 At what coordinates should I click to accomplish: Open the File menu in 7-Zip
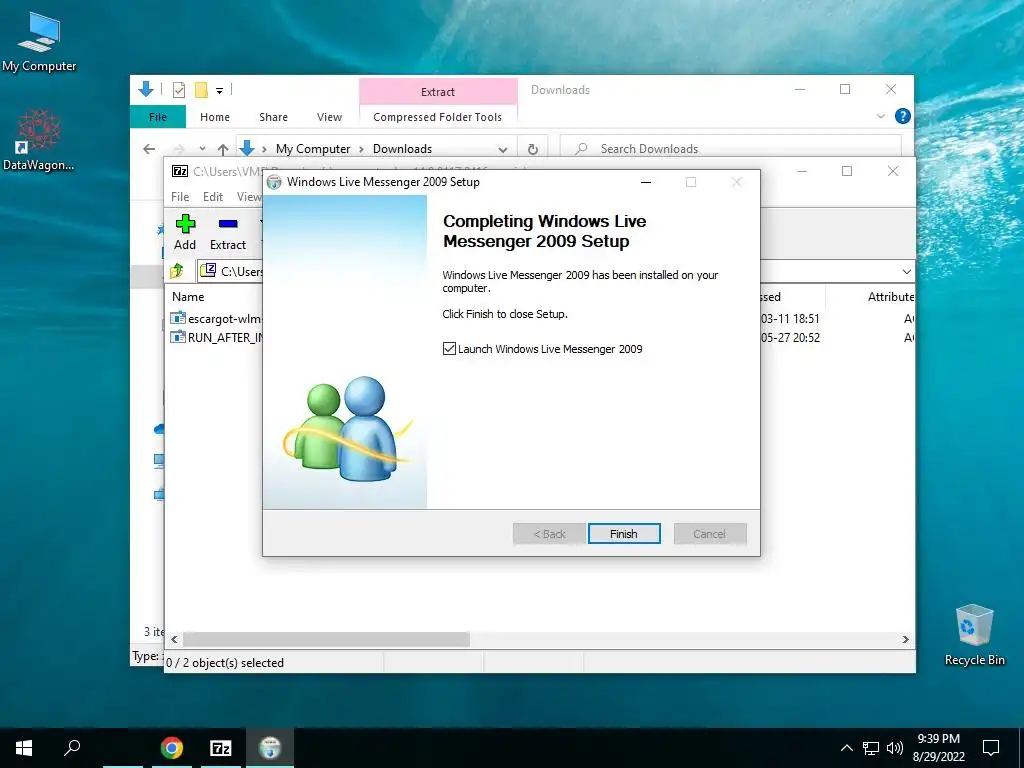pyautogui.click(x=180, y=197)
